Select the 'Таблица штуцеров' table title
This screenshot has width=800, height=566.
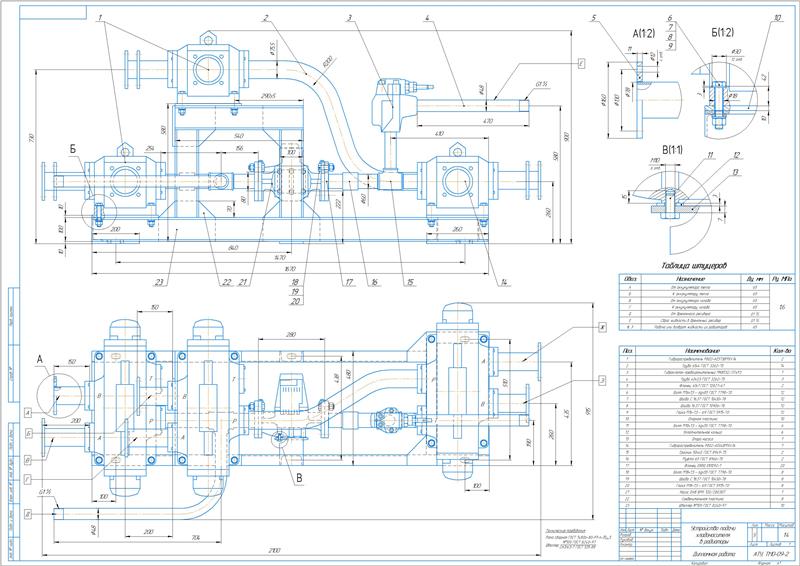click(694, 266)
